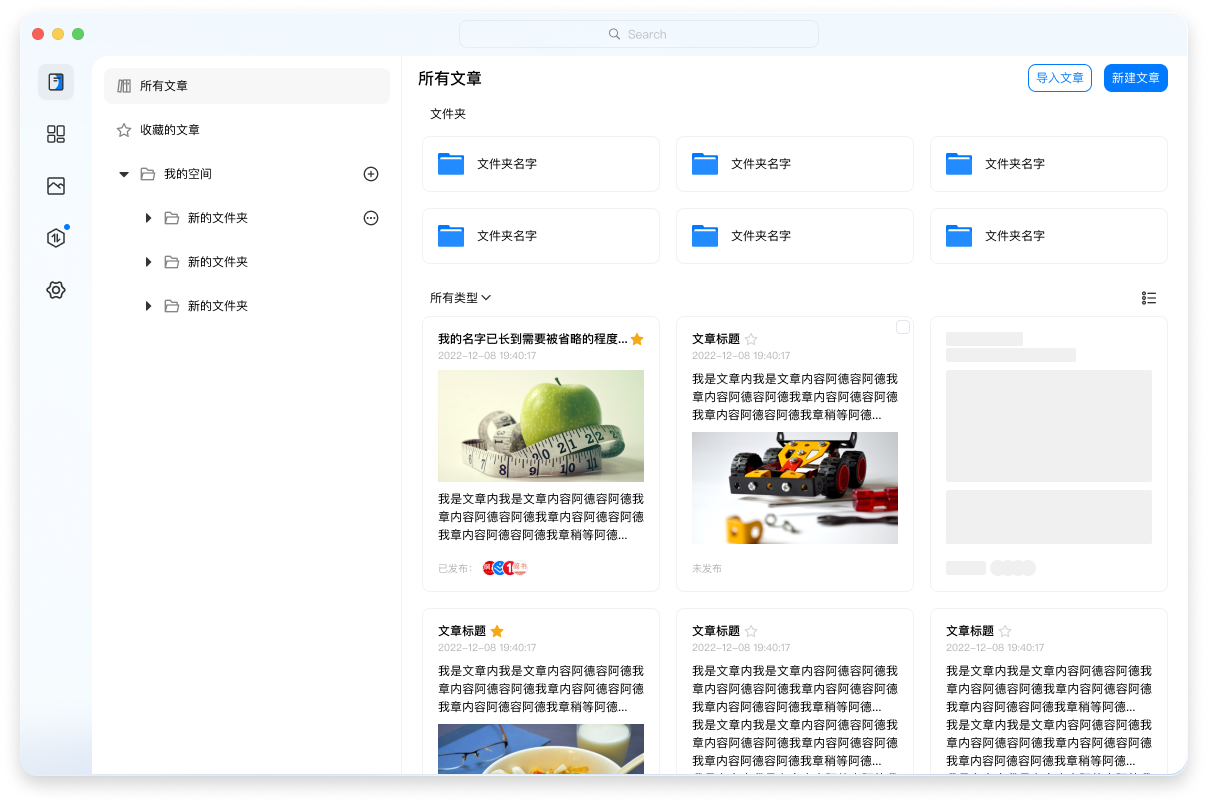Click the articles document icon in left rail
The image size is (1208, 804).
pyautogui.click(x=56, y=82)
